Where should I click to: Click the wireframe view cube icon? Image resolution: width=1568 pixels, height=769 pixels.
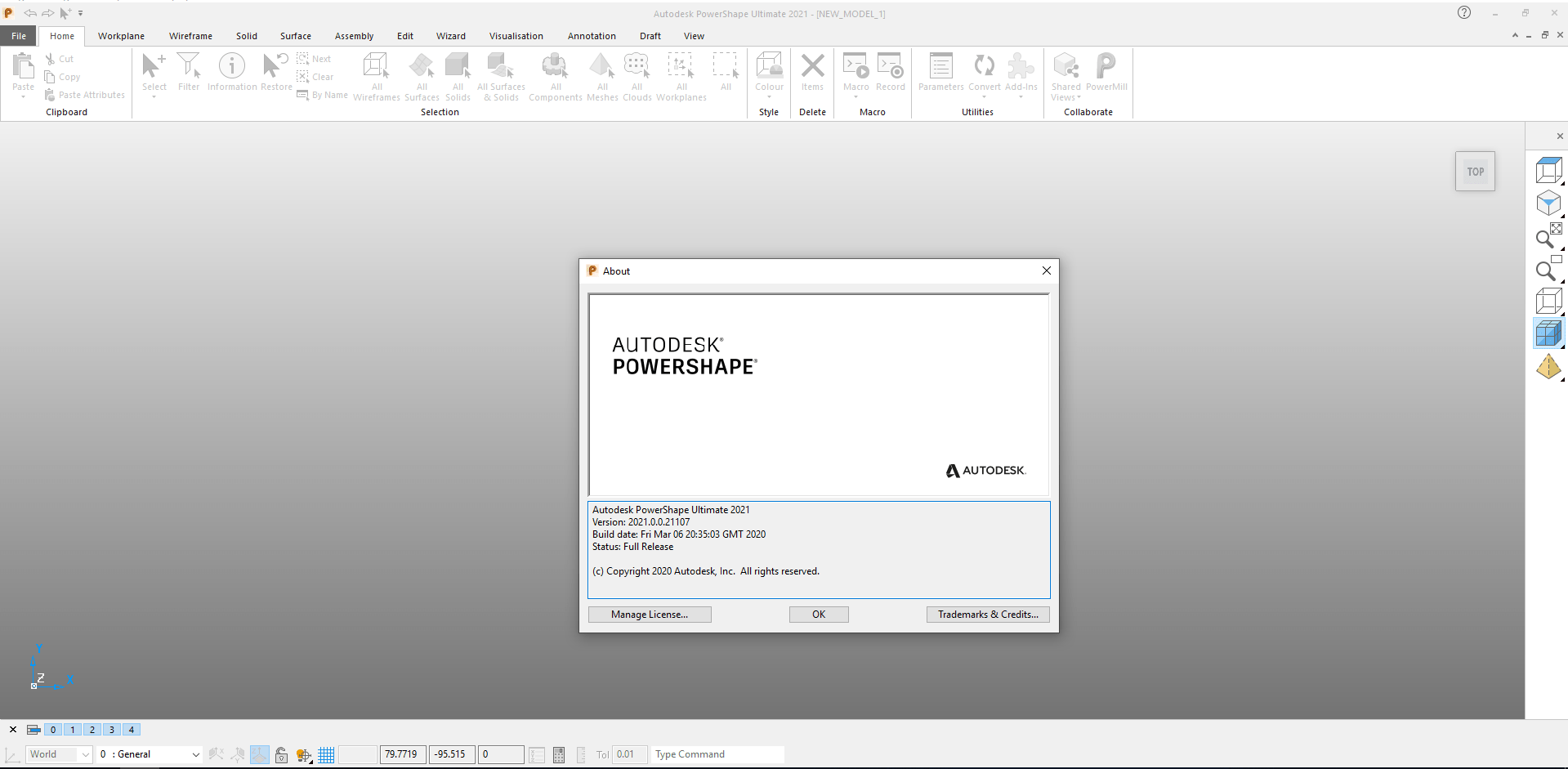[1548, 301]
